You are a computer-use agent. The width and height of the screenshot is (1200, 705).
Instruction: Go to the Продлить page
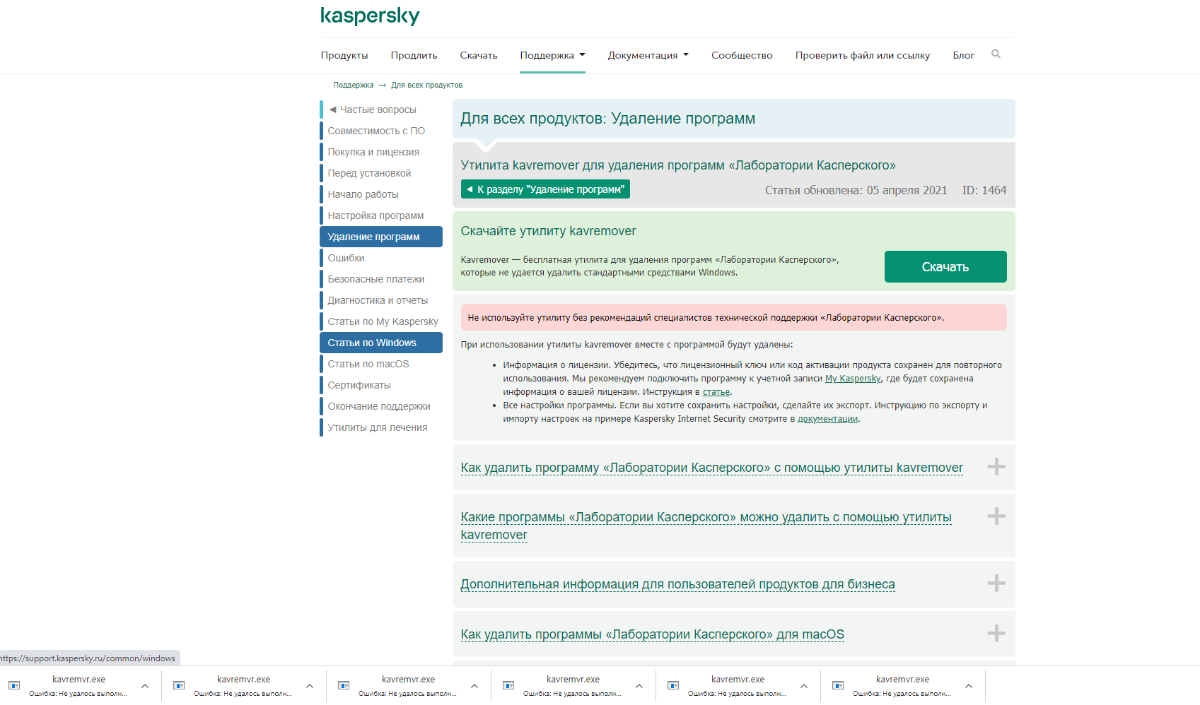tap(414, 55)
